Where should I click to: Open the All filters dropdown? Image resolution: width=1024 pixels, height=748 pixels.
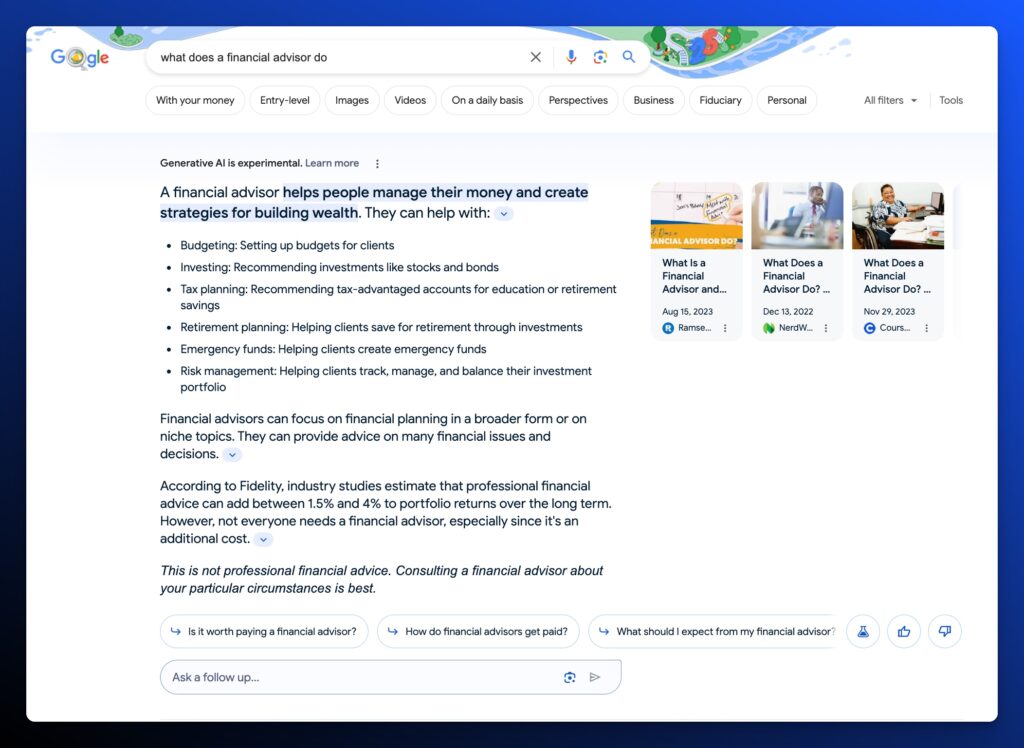click(890, 100)
